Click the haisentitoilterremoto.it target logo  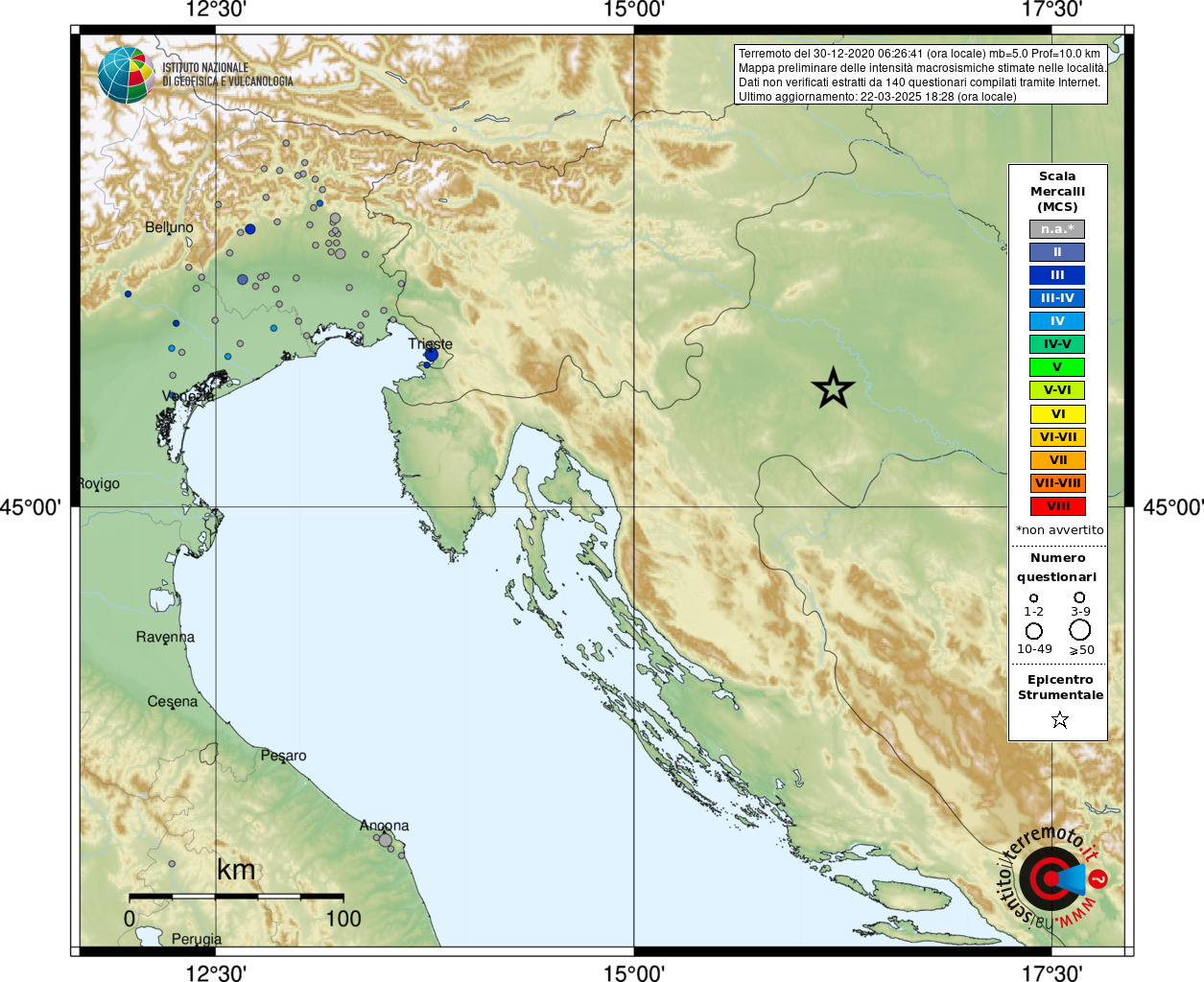click(1054, 877)
